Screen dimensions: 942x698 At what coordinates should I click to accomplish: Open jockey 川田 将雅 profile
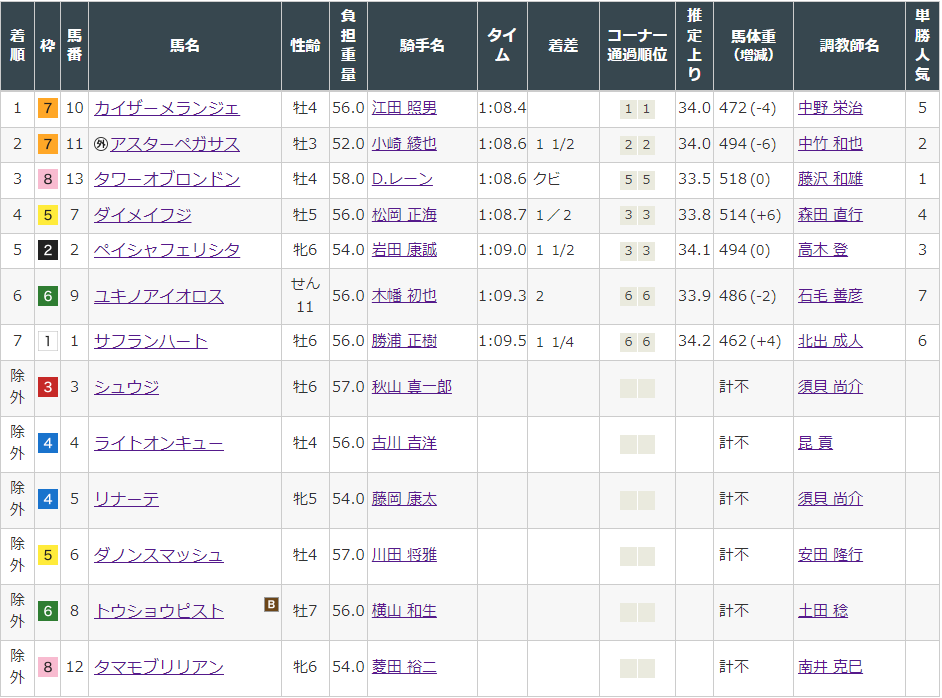click(x=404, y=555)
